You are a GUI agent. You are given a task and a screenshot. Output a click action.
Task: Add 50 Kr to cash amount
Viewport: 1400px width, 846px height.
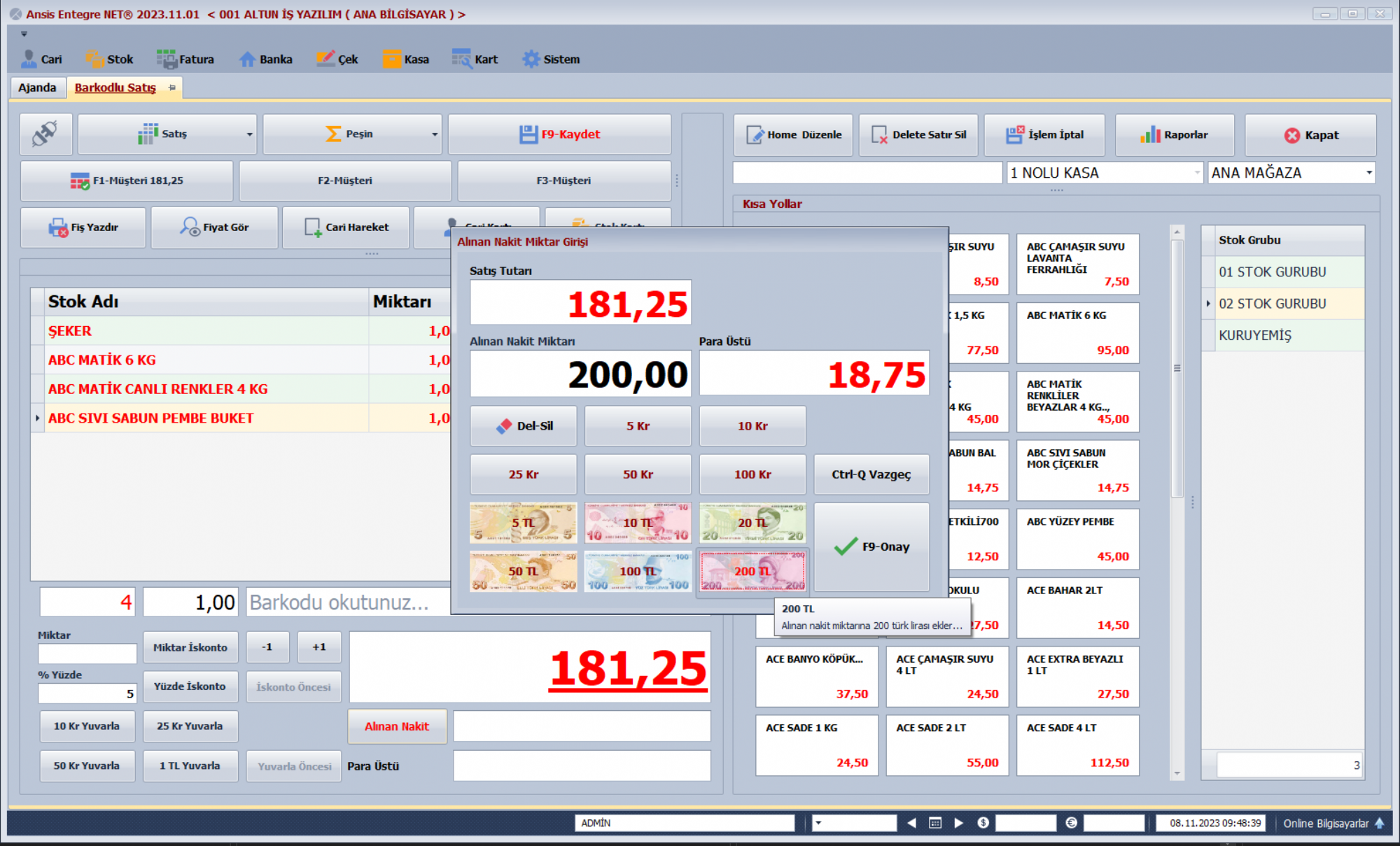click(638, 474)
